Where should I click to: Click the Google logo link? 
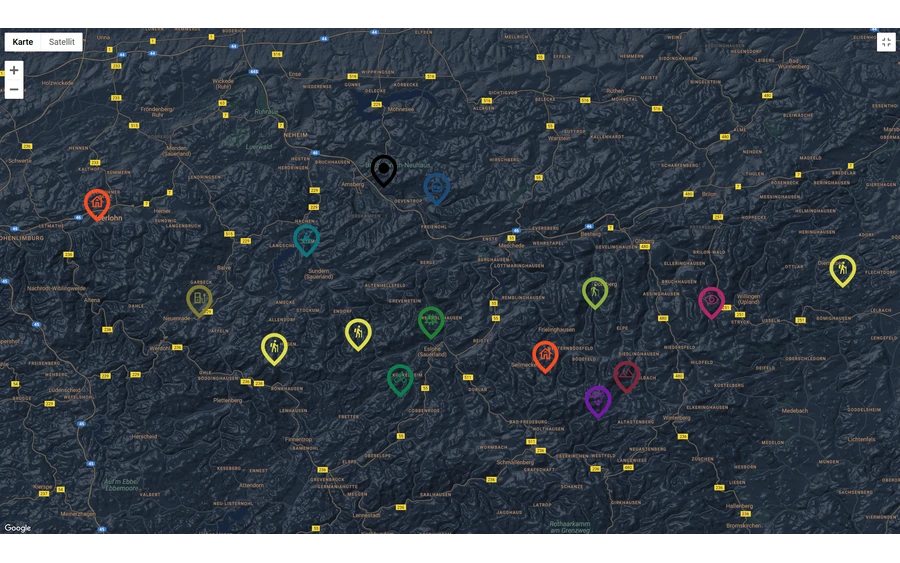(x=18, y=528)
